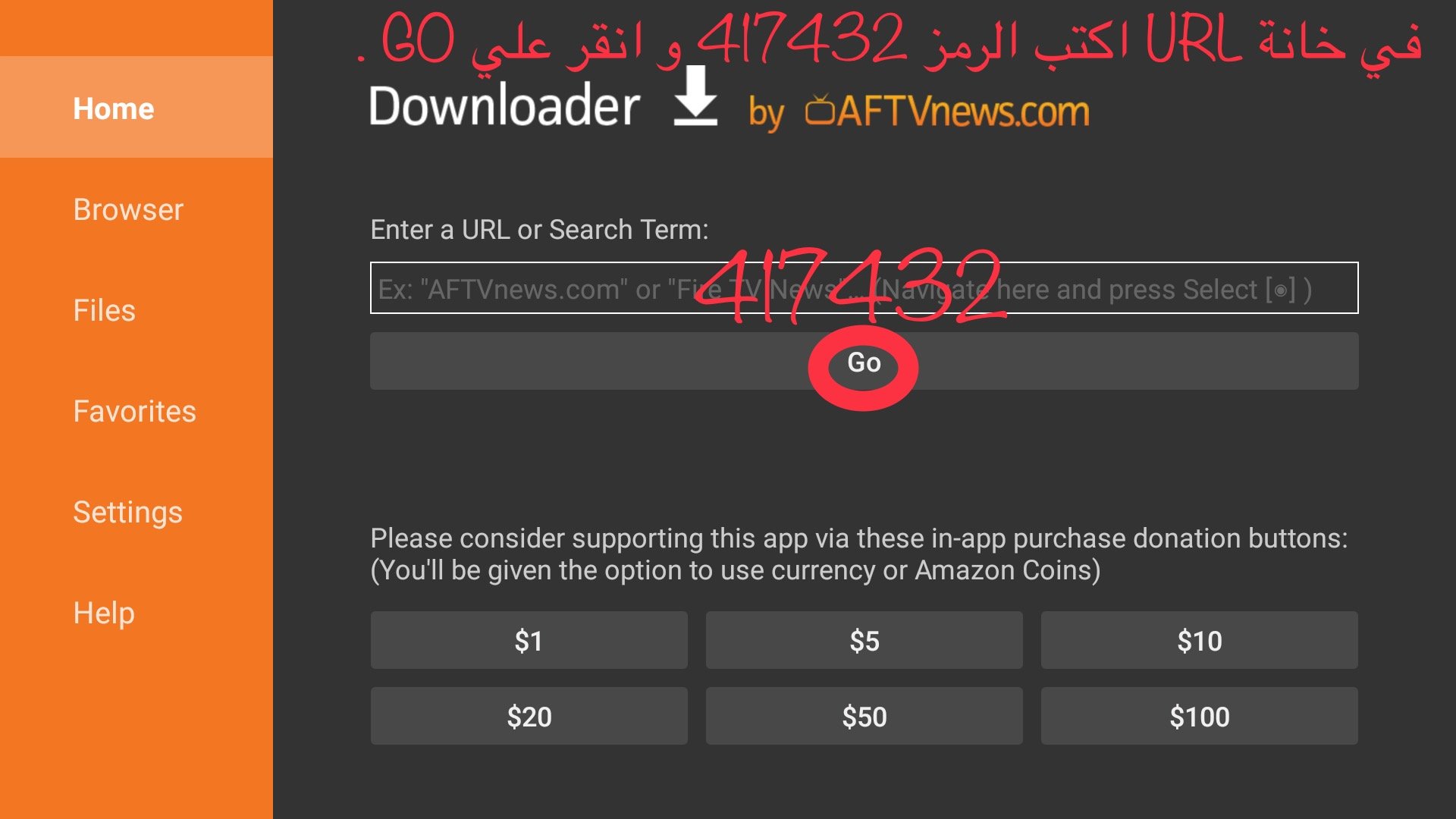Viewport: 1456px width, 819px height.
Task: Click the URL or search term field
Action: [x=864, y=288]
